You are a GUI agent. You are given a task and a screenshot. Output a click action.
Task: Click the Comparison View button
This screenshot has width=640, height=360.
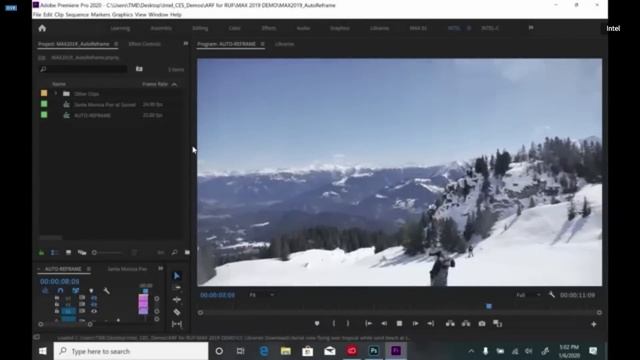497,324
